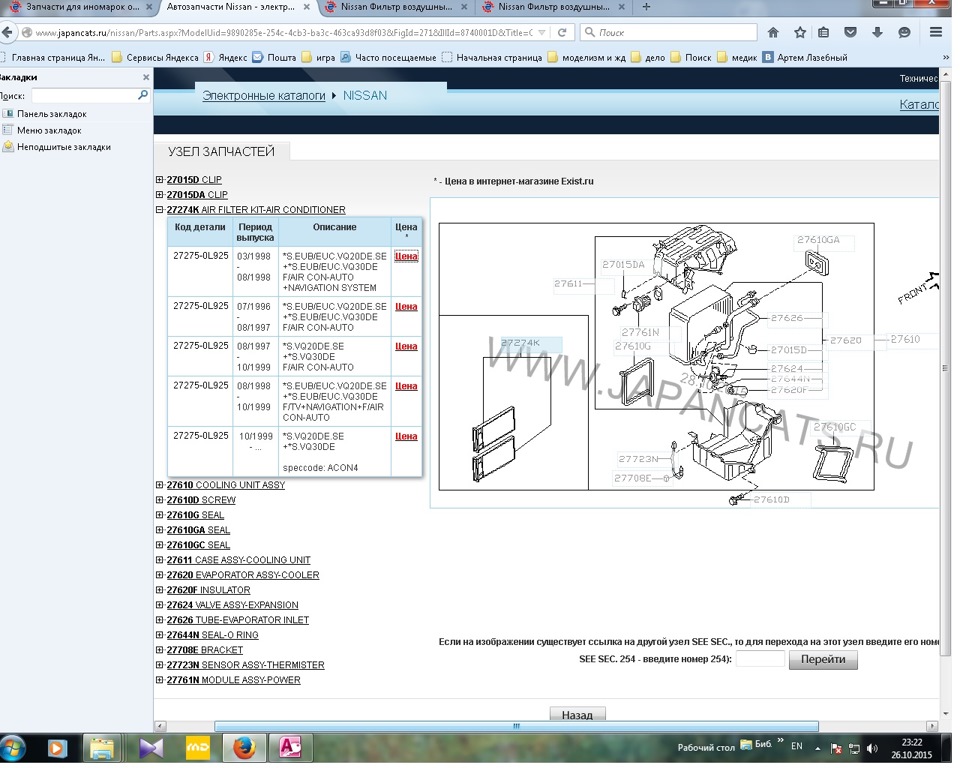The image size is (960, 768).
Task: Show hidden tray icons arrow
Action: click(817, 748)
